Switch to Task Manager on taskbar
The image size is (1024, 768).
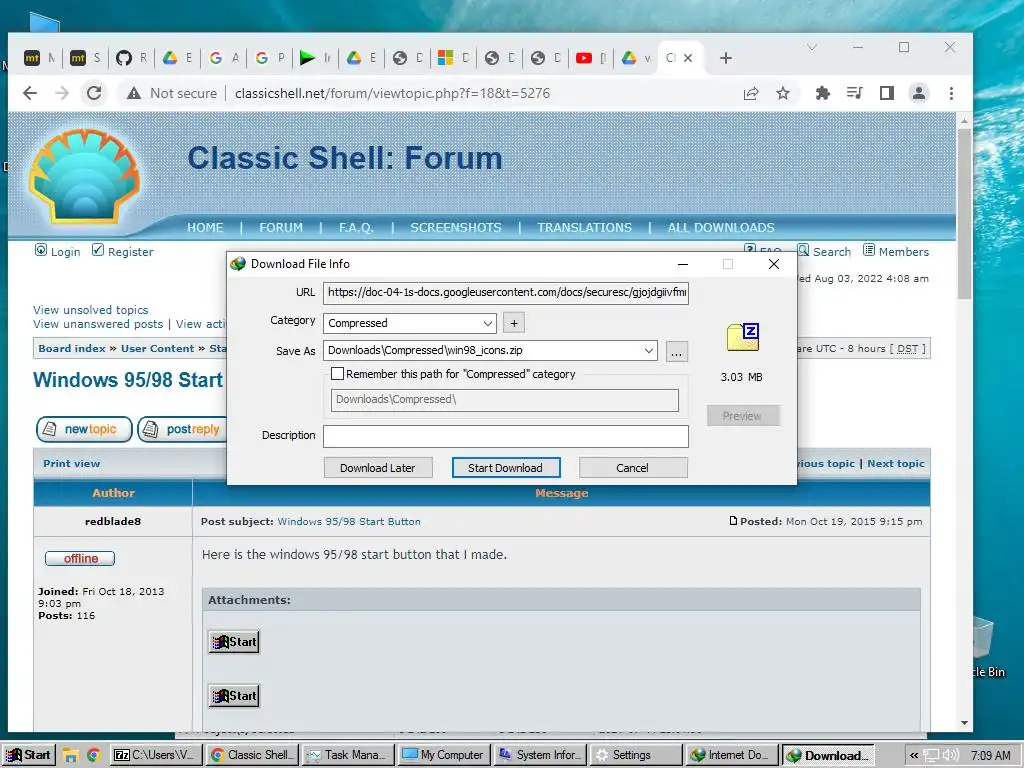click(x=349, y=755)
